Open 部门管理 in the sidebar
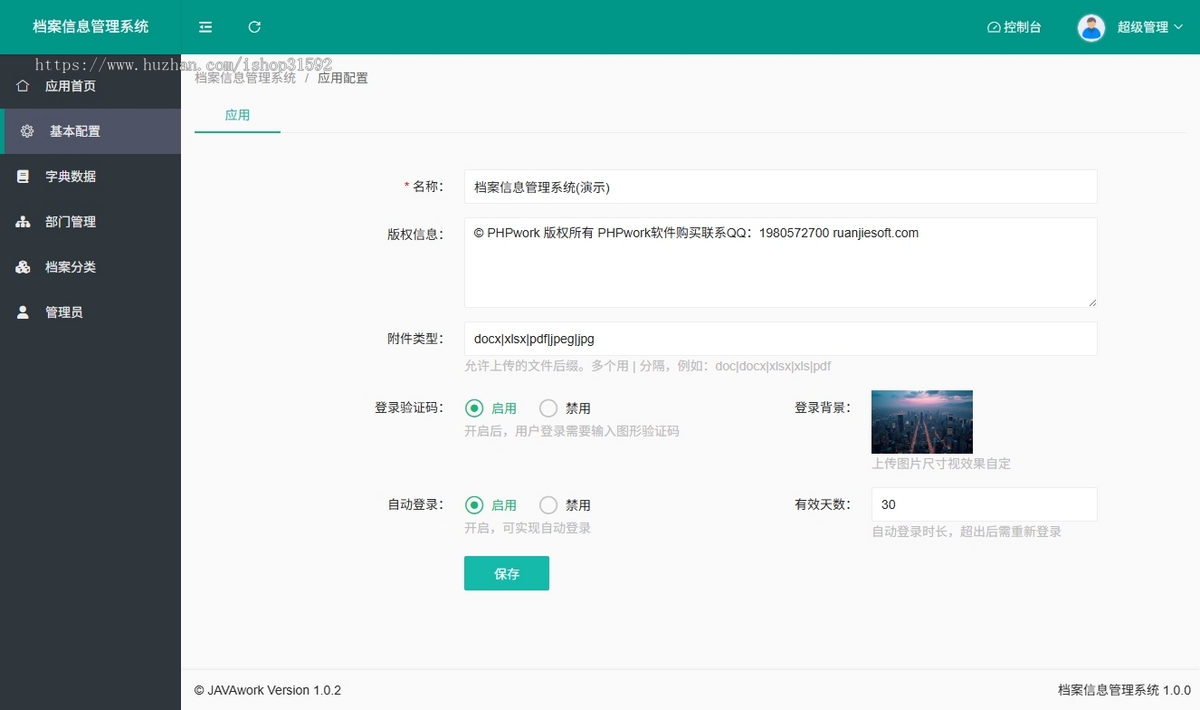Screen dimensions: 1200x710 coord(90,222)
